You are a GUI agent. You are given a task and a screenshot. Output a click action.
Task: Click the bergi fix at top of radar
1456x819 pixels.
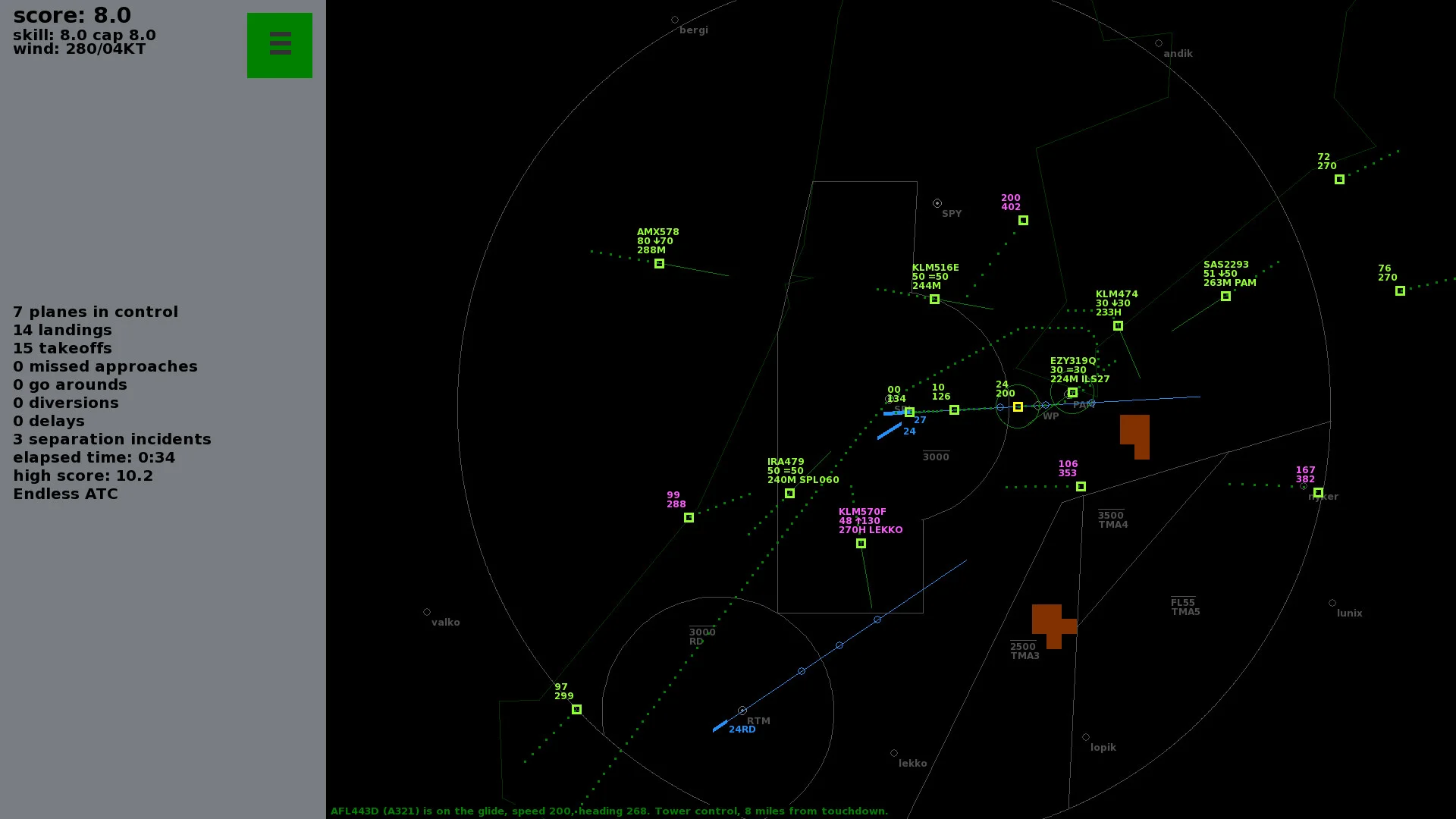tap(674, 20)
